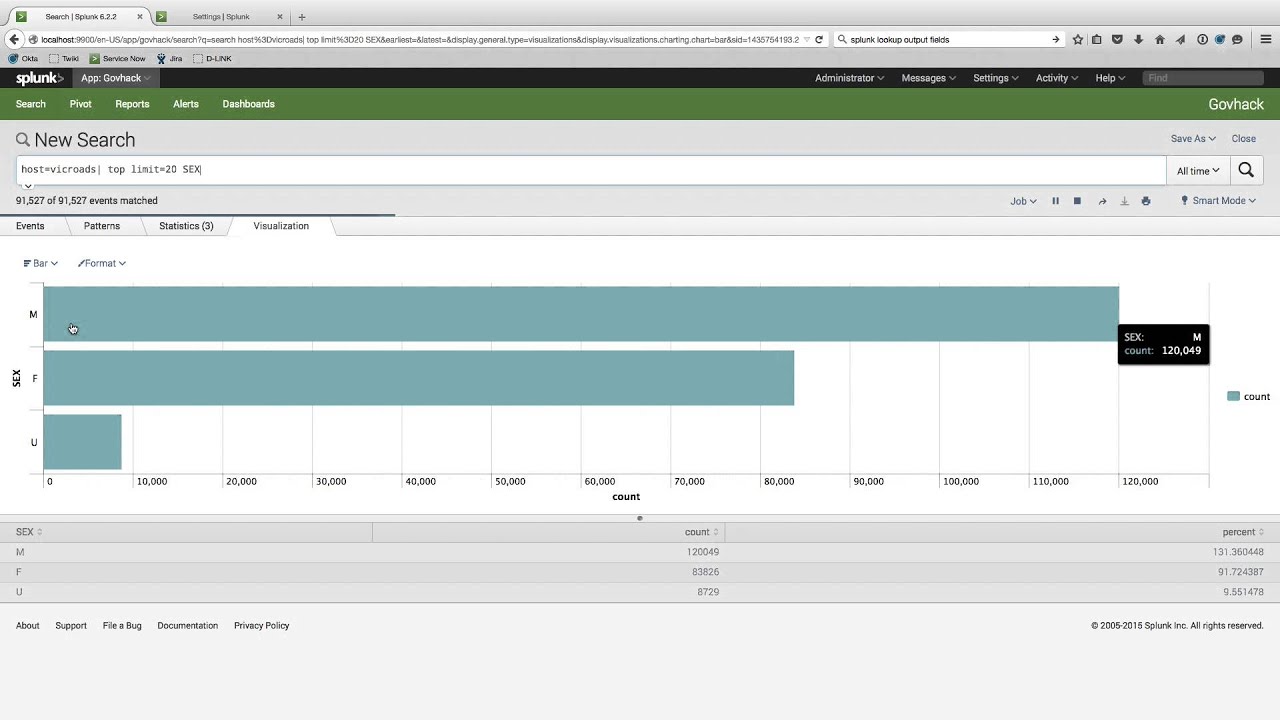Share the search job via arrow icon
1280x720 pixels.
click(1102, 201)
